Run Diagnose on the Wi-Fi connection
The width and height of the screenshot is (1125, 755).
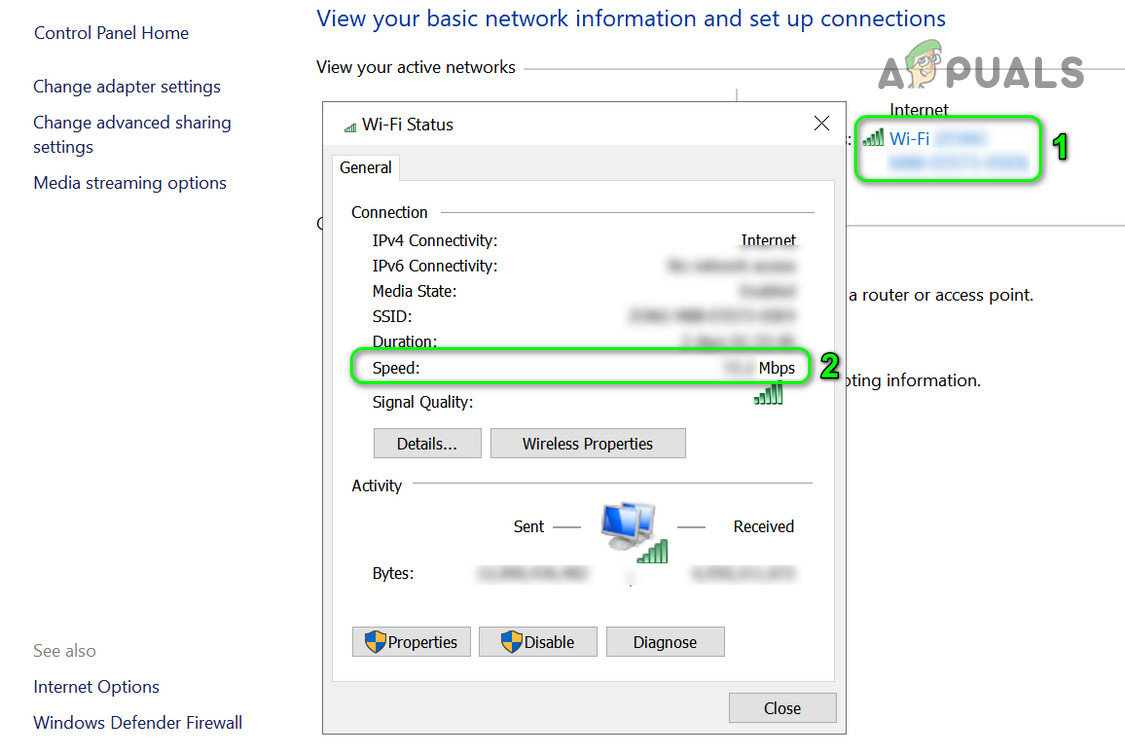pos(665,642)
